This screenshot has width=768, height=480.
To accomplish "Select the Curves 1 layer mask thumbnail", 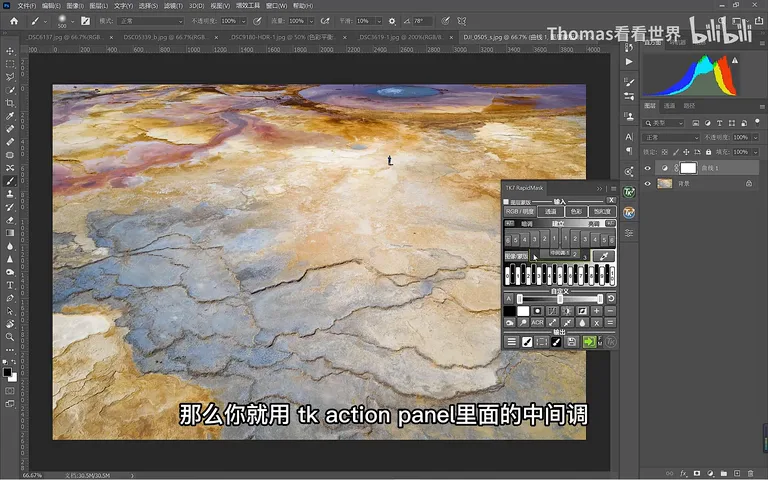I will 688,168.
